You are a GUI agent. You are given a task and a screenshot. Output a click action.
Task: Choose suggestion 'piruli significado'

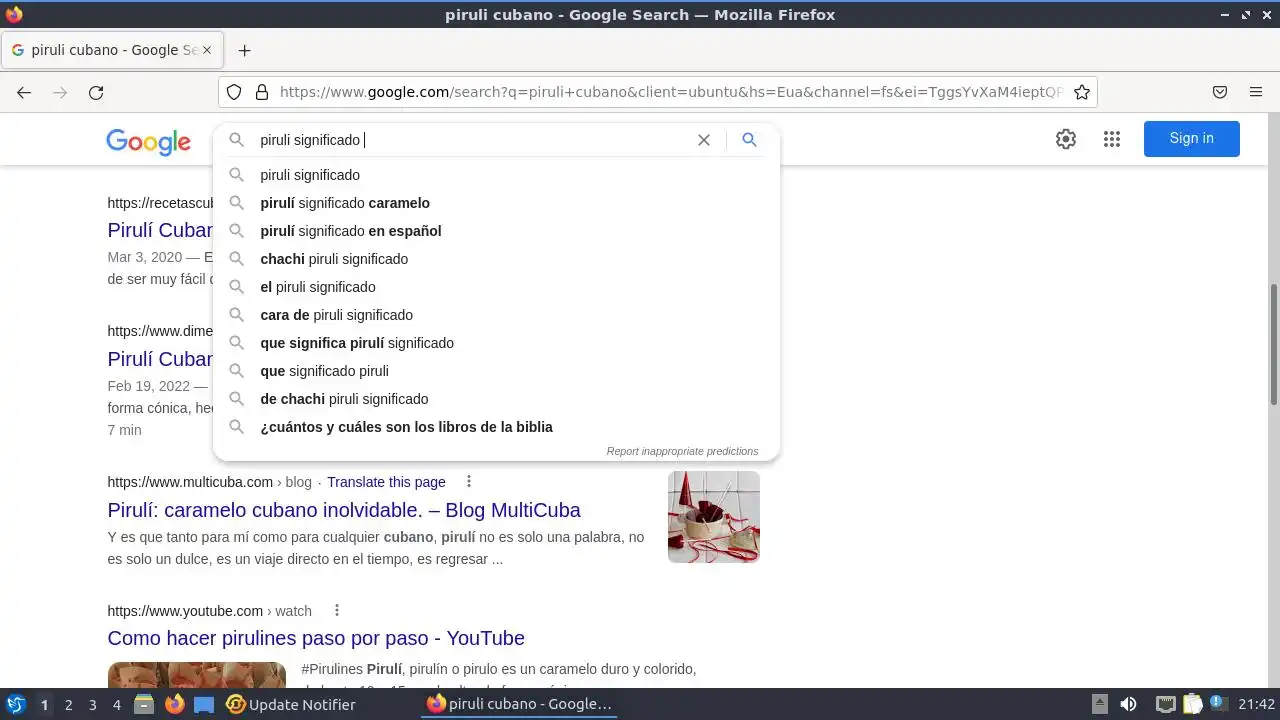point(496,175)
